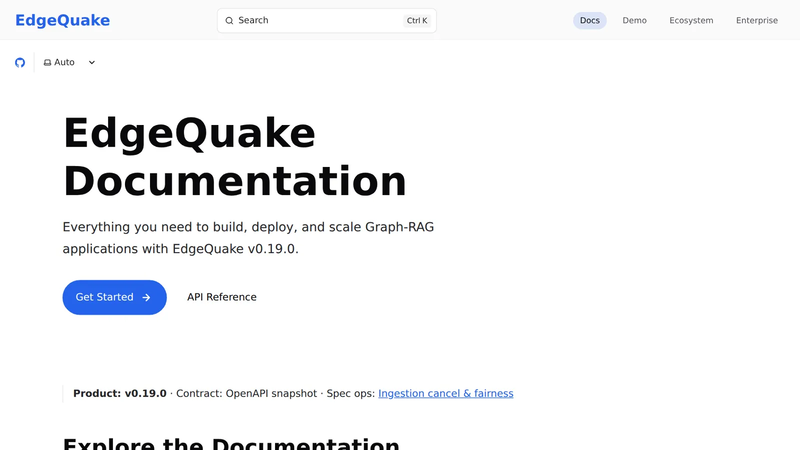Click the Graph-RAG tagline paragraph

pyautogui.click(x=248, y=238)
